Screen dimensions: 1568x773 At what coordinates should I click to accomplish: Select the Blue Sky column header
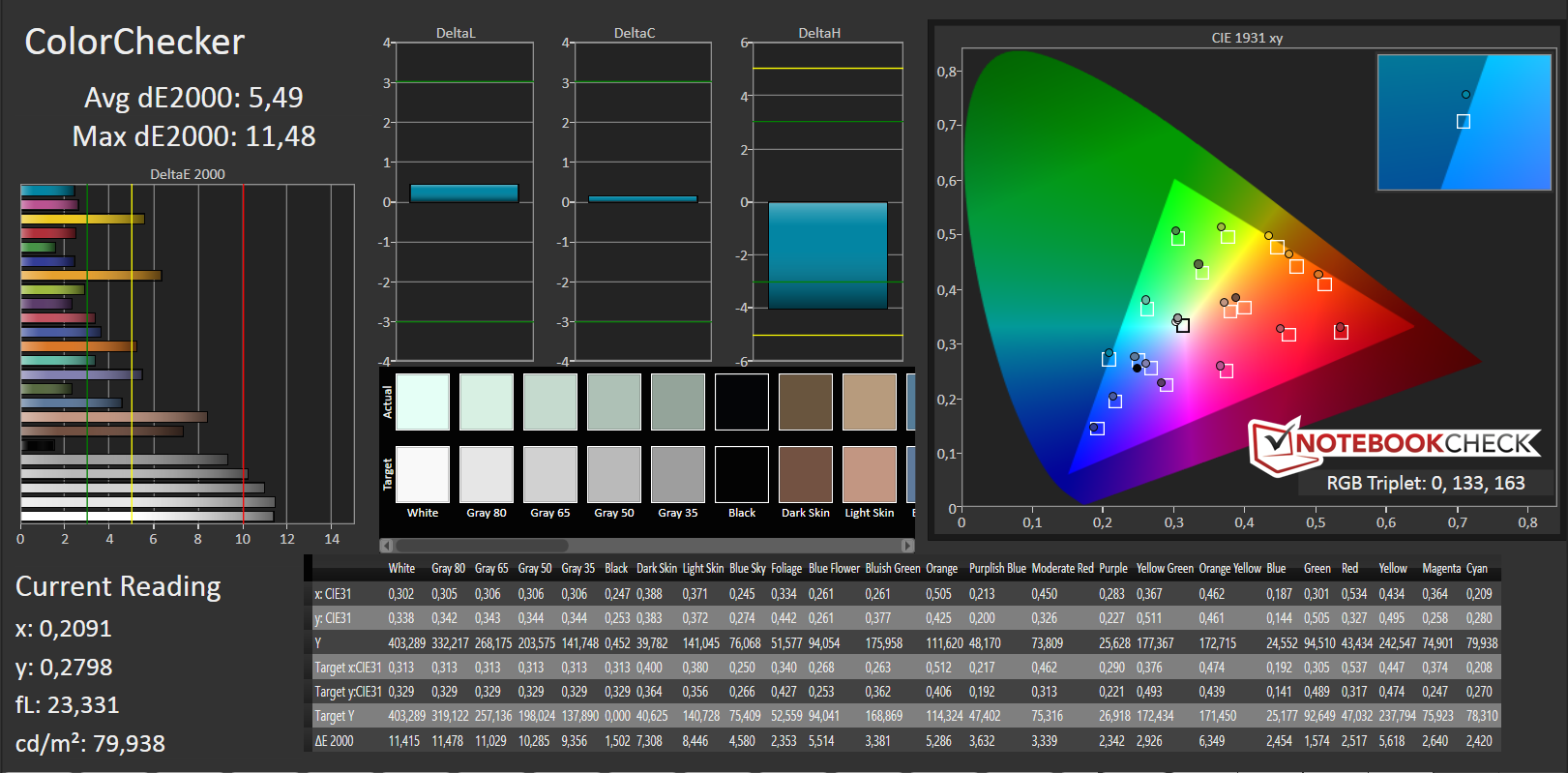click(x=747, y=569)
